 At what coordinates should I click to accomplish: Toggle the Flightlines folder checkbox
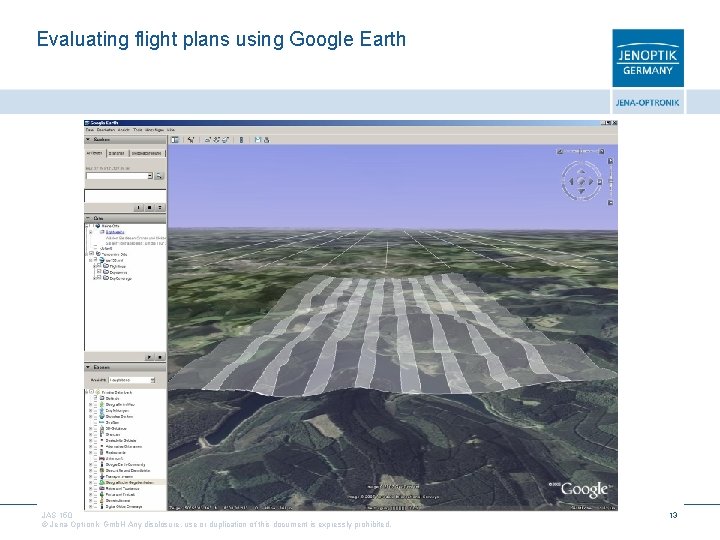point(99,265)
